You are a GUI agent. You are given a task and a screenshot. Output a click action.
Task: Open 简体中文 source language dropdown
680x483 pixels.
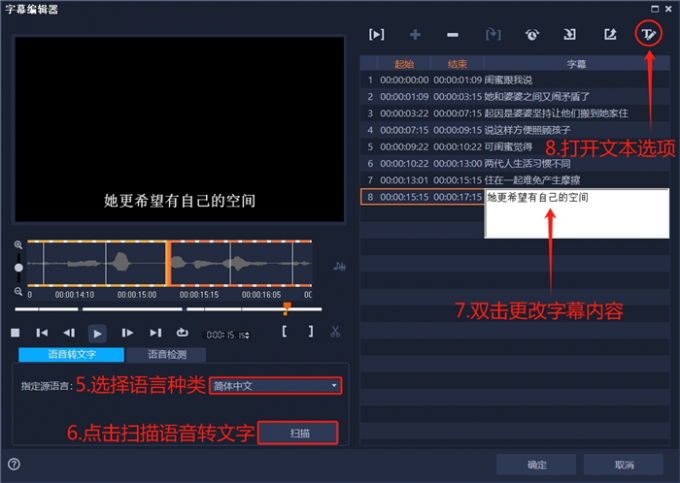(x=276, y=385)
